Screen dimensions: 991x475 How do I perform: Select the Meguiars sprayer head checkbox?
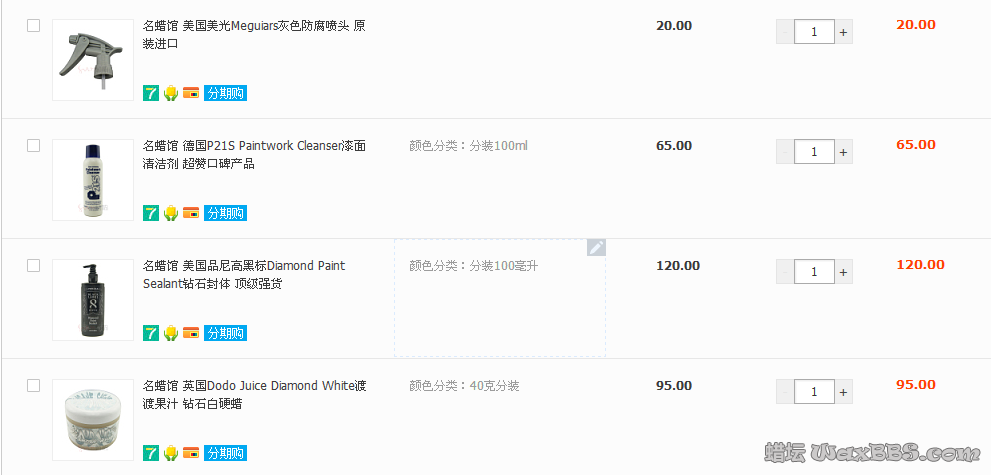click(33, 26)
